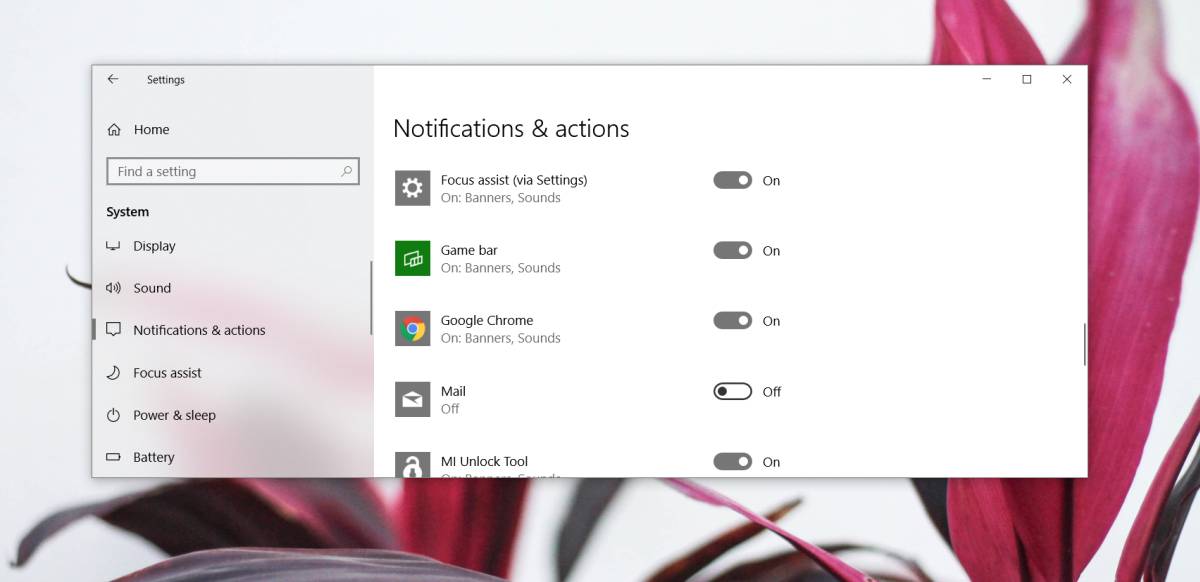Minimize the Settings window
This screenshot has width=1200, height=582.
[x=986, y=80]
